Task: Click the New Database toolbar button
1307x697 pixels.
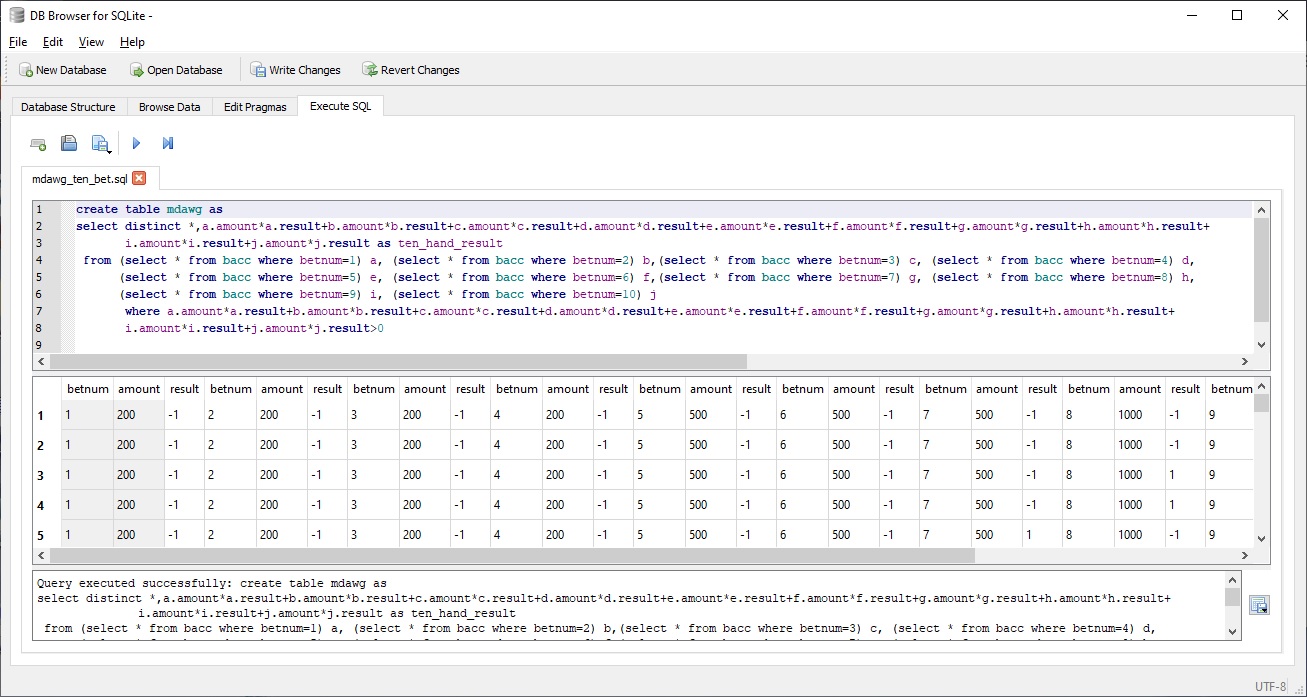Action: coord(62,70)
